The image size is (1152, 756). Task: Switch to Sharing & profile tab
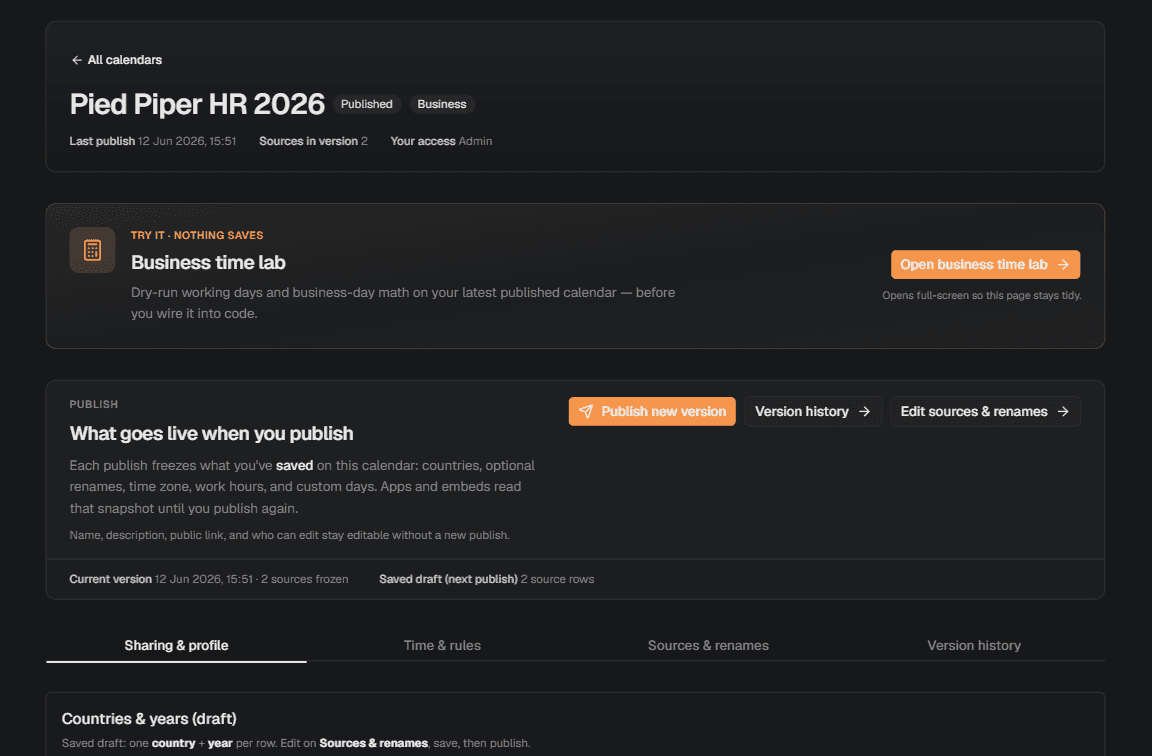click(176, 645)
